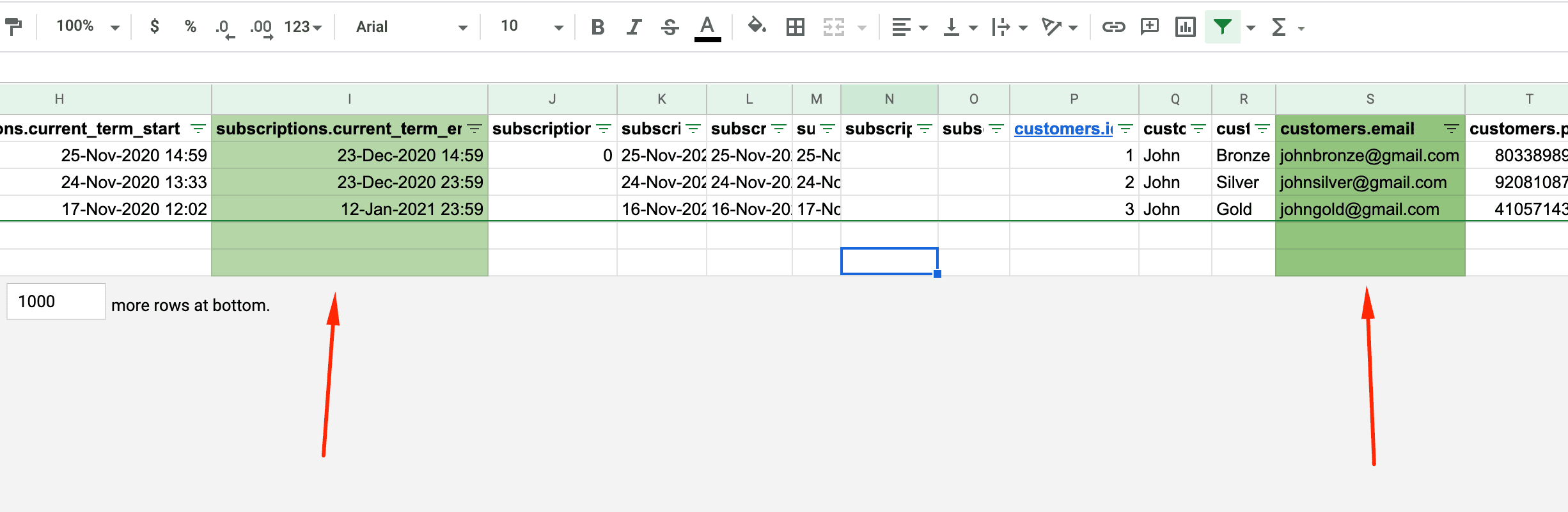
Task: Select cell 12-Jan-2021 23:59
Action: click(x=350, y=209)
